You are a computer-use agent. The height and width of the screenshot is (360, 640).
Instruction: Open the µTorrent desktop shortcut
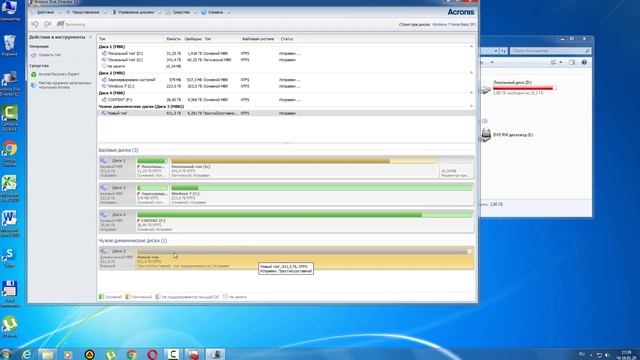coord(10,327)
